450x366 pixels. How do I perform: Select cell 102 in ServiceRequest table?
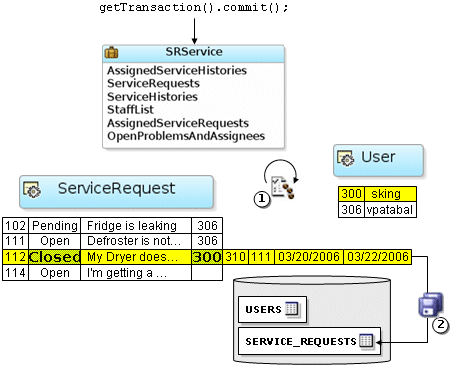(16, 226)
